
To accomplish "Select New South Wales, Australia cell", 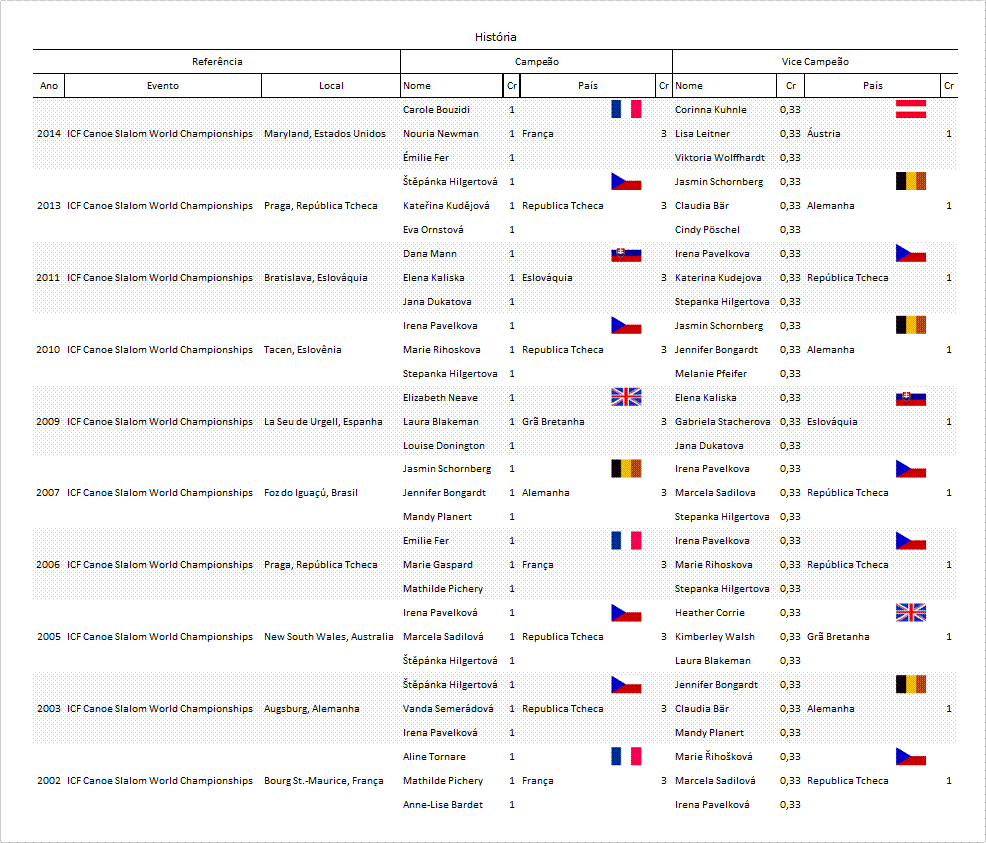I will click(328, 636).
